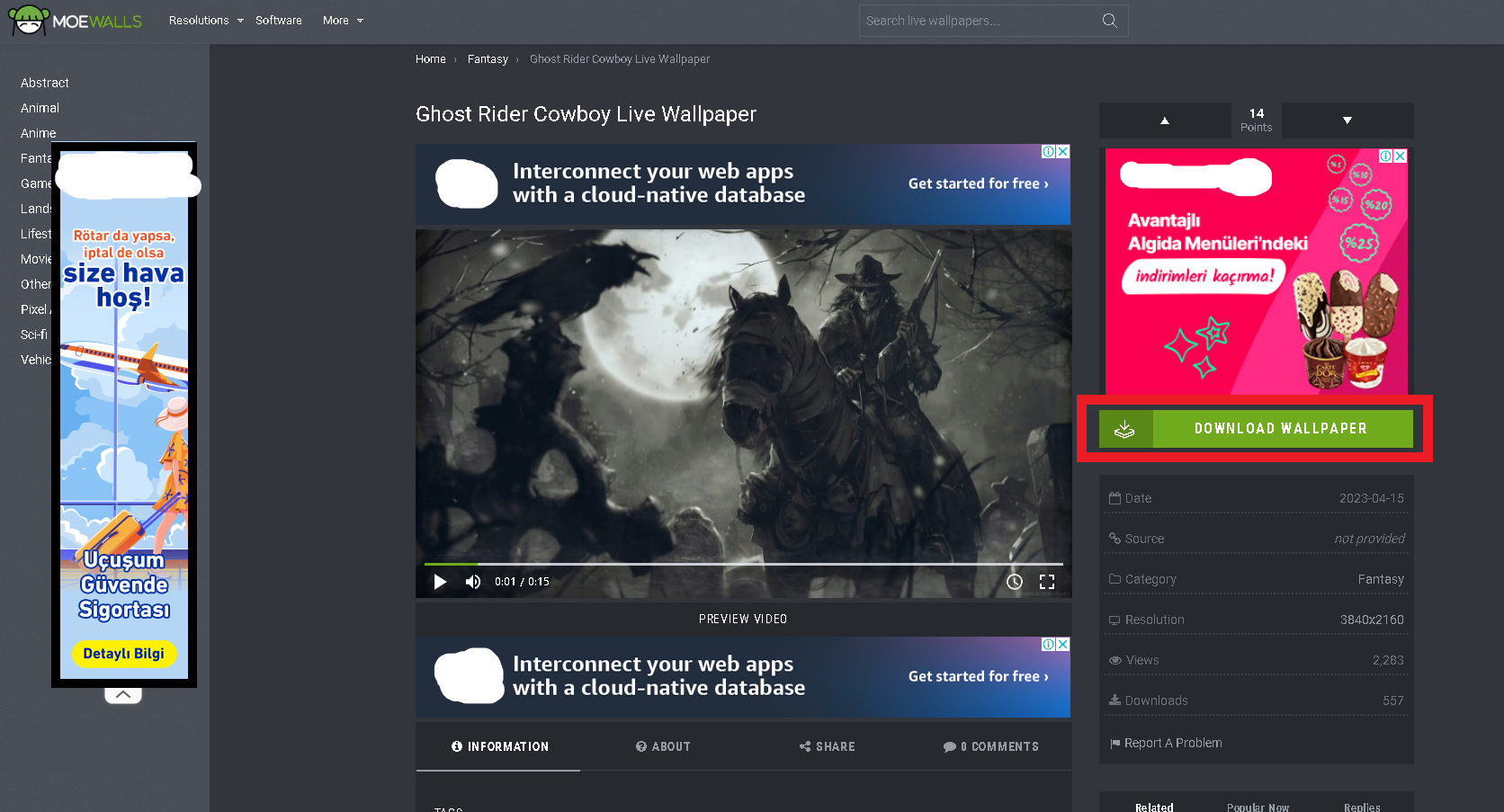Click Get started for free in top banner
This screenshot has width=1504, height=812.
(979, 183)
